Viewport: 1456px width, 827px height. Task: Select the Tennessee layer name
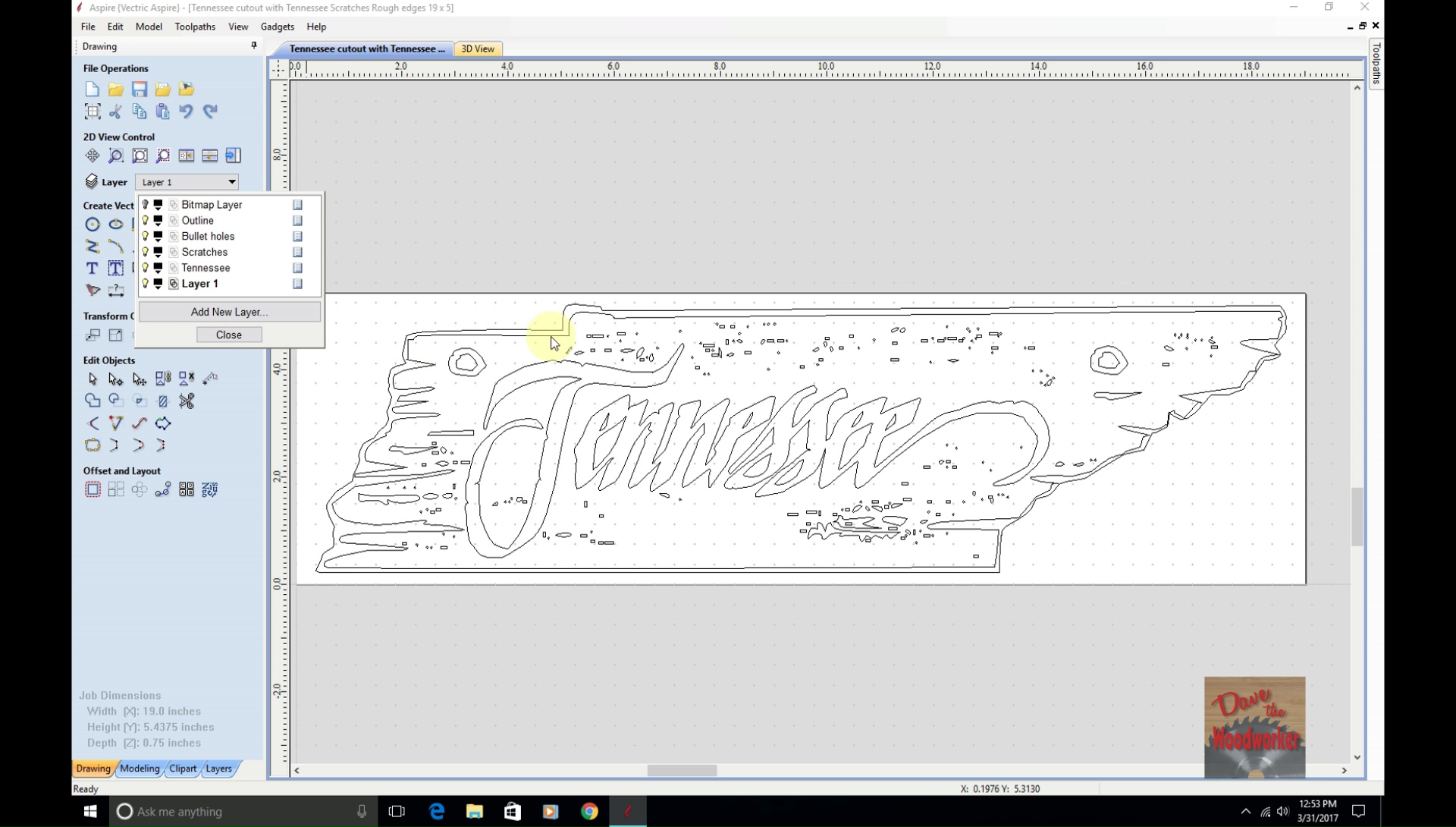[x=206, y=268]
